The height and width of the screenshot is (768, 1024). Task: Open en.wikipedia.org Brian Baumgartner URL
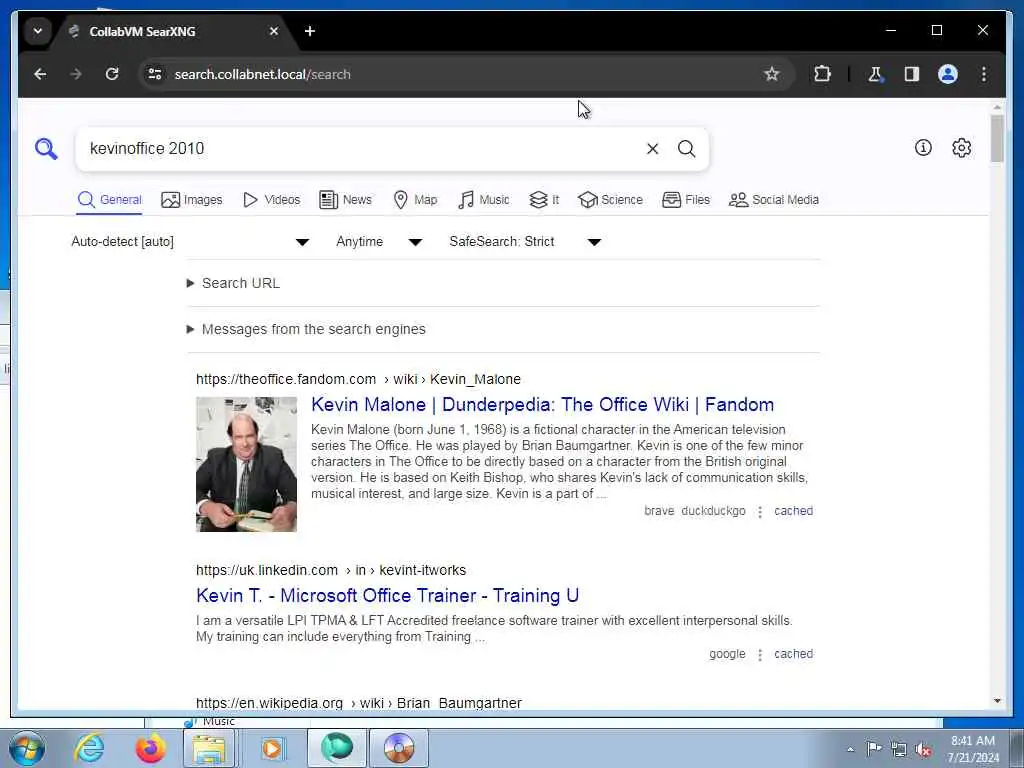[359, 703]
